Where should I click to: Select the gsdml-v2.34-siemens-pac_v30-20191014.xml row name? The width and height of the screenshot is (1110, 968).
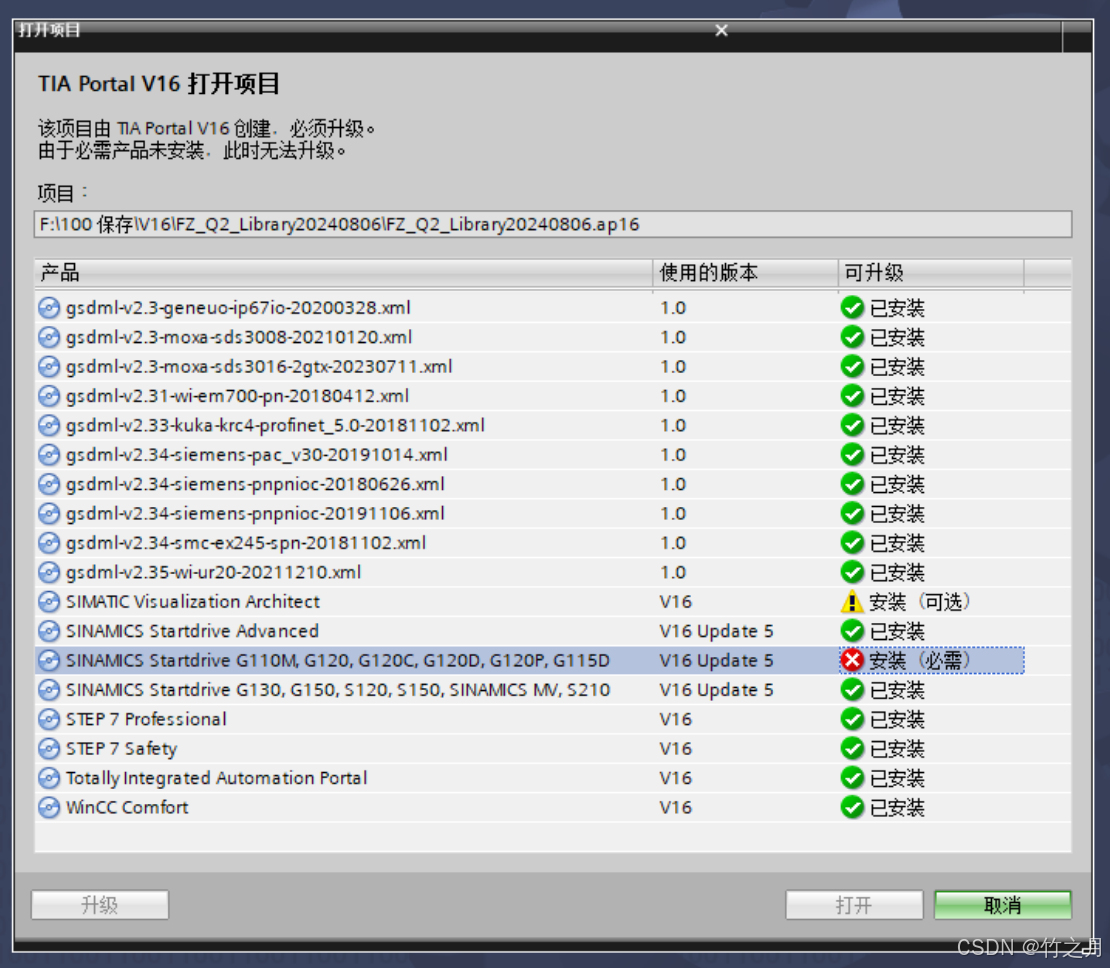(257, 455)
